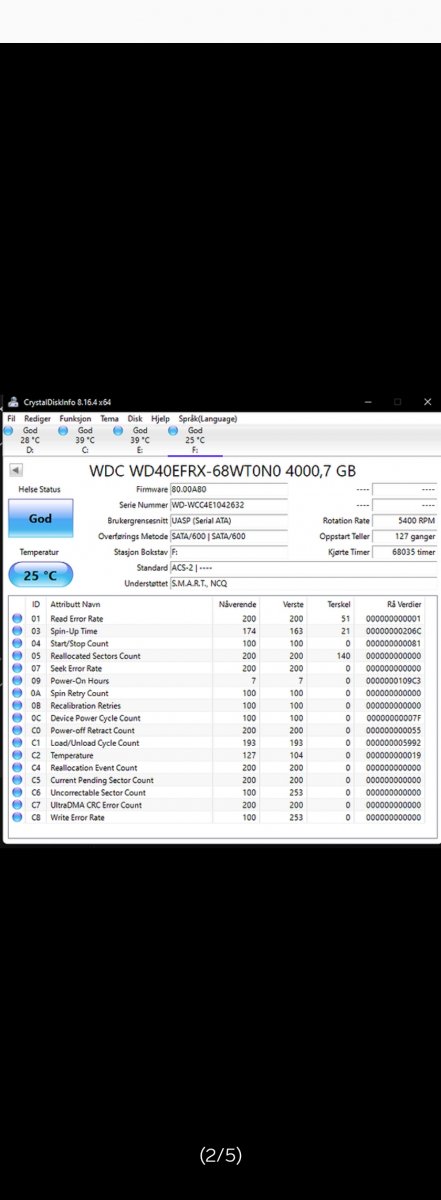Click the ACS-2 standard field
The image size is (441, 1200).
(x=303, y=568)
